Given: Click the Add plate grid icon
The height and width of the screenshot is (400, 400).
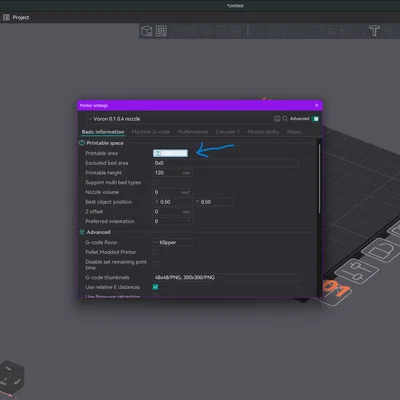Looking at the screenshot, I should pyautogui.click(x=161, y=31).
